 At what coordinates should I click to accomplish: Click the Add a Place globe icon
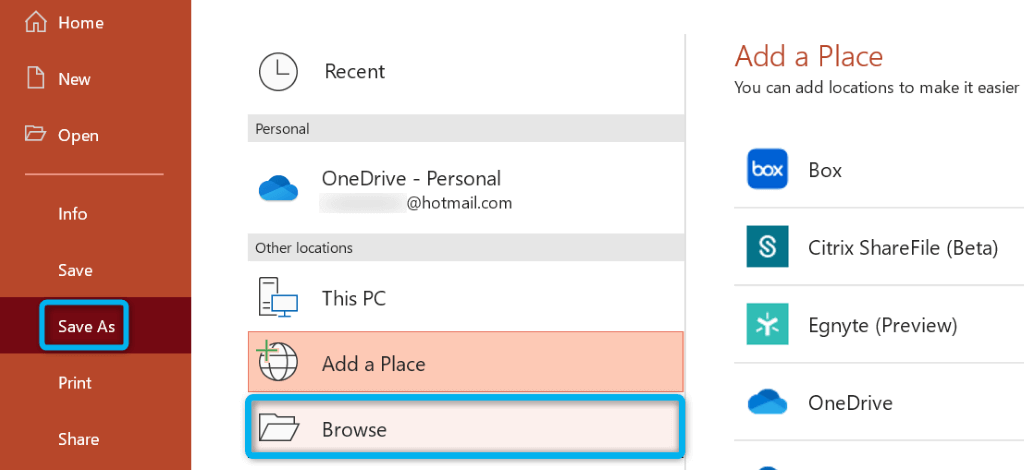click(279, 363)
